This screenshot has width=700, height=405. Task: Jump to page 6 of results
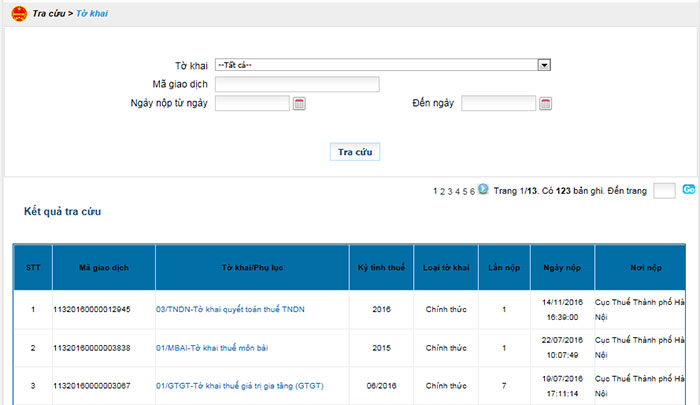coord(471,190)
